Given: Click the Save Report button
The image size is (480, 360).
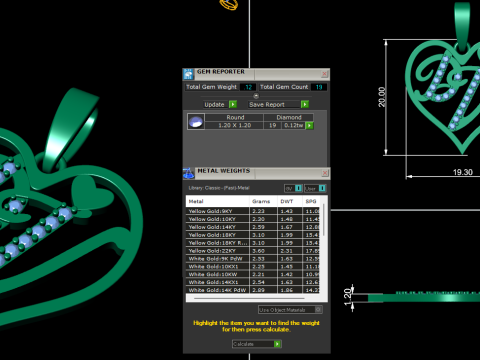Looking at the screenshot, I should click(274, 104).
